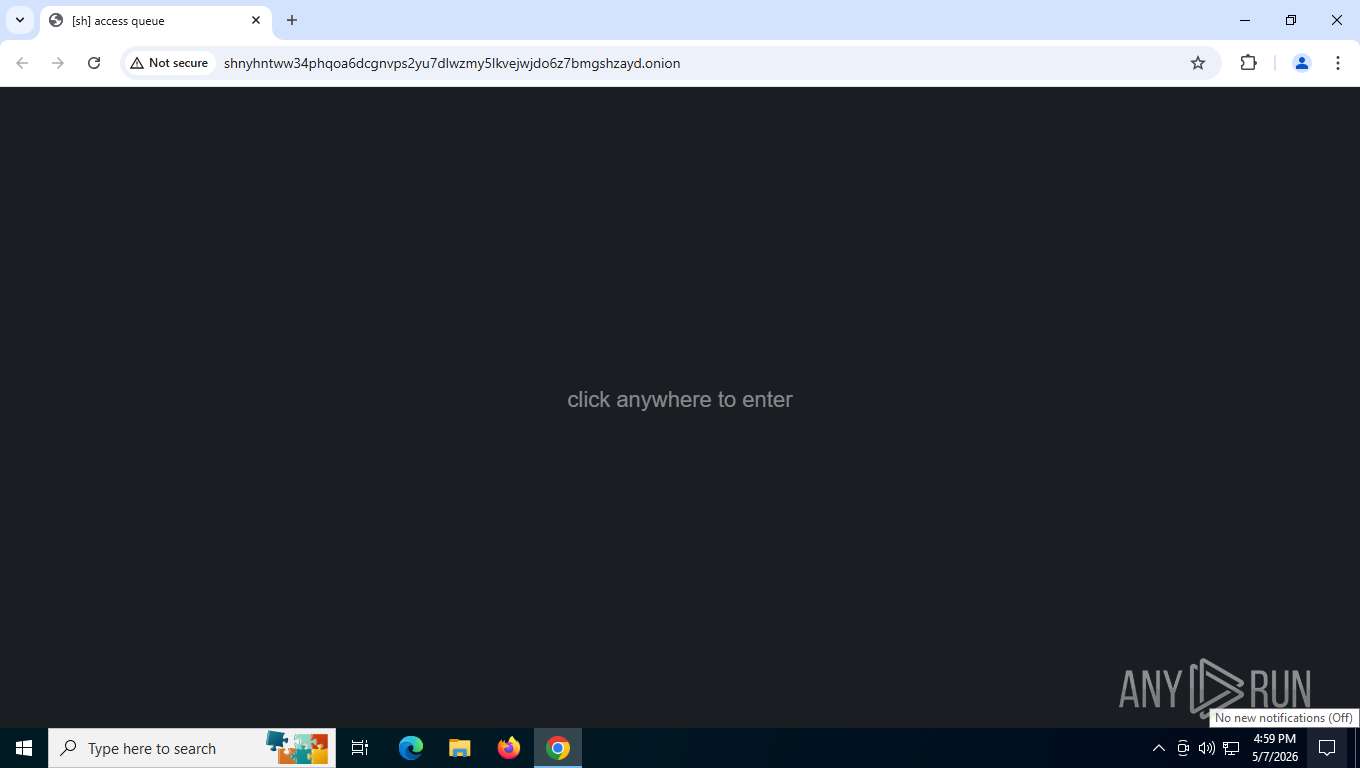
Task: Click the Meet Now camera tray icon
Action: (x=1183, y=748)
